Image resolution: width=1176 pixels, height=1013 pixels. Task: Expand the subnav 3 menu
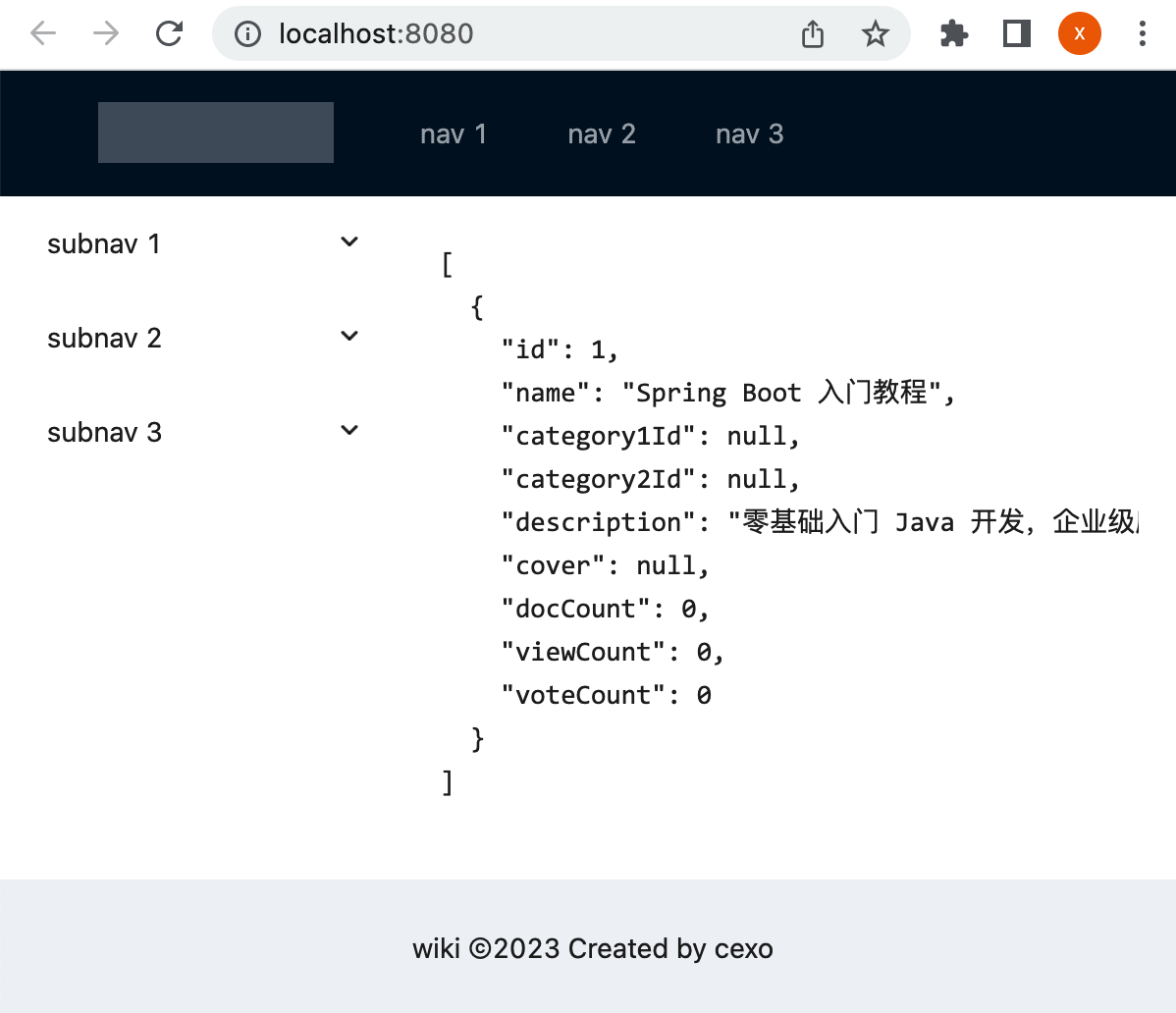coord(348,429)
